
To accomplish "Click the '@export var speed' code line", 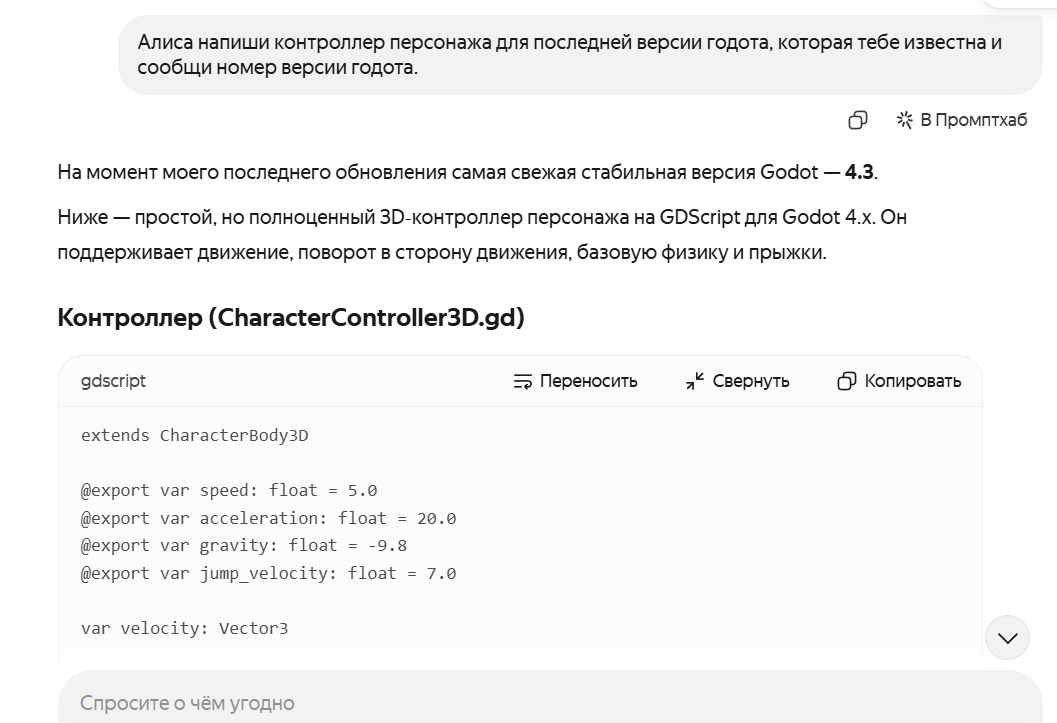I will pos(229,491).
